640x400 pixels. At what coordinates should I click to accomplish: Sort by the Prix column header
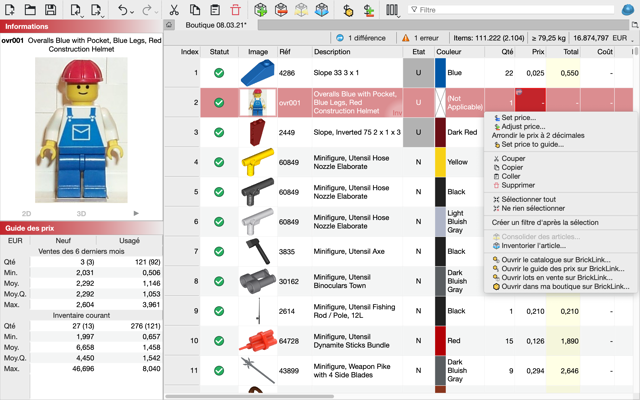530,52
